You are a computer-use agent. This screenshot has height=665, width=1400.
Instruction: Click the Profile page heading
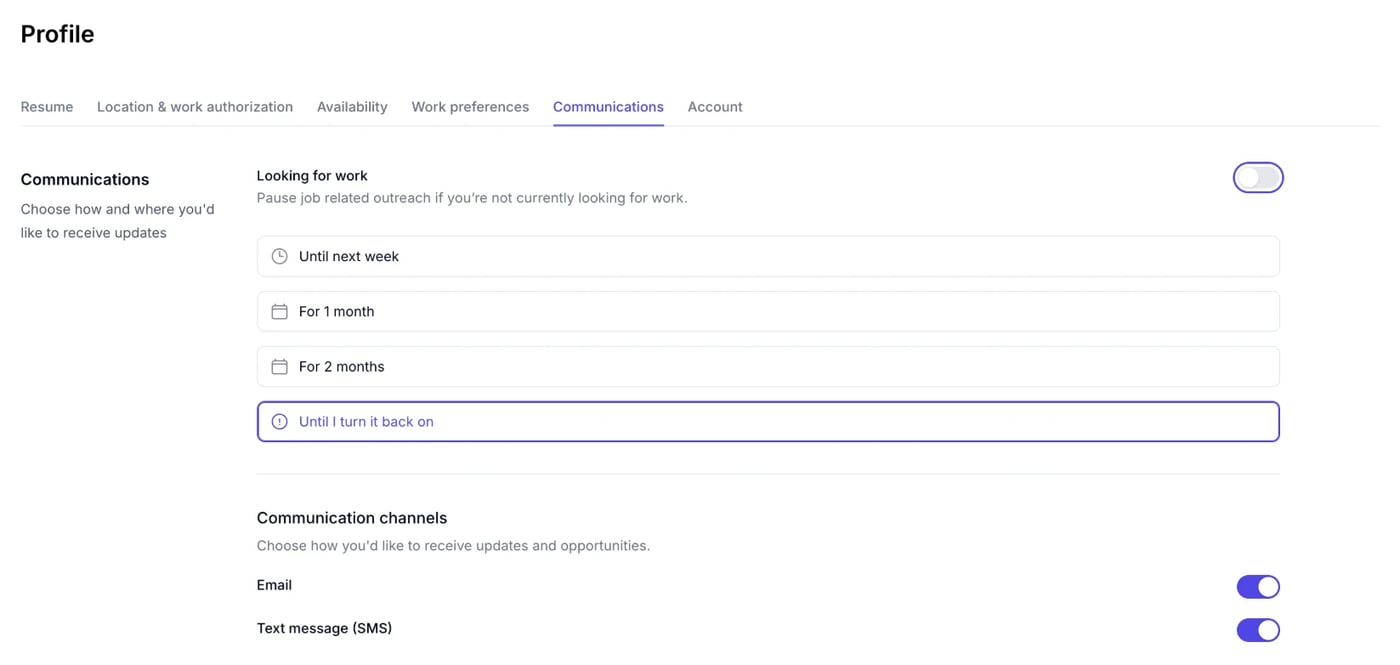[57, 34]
